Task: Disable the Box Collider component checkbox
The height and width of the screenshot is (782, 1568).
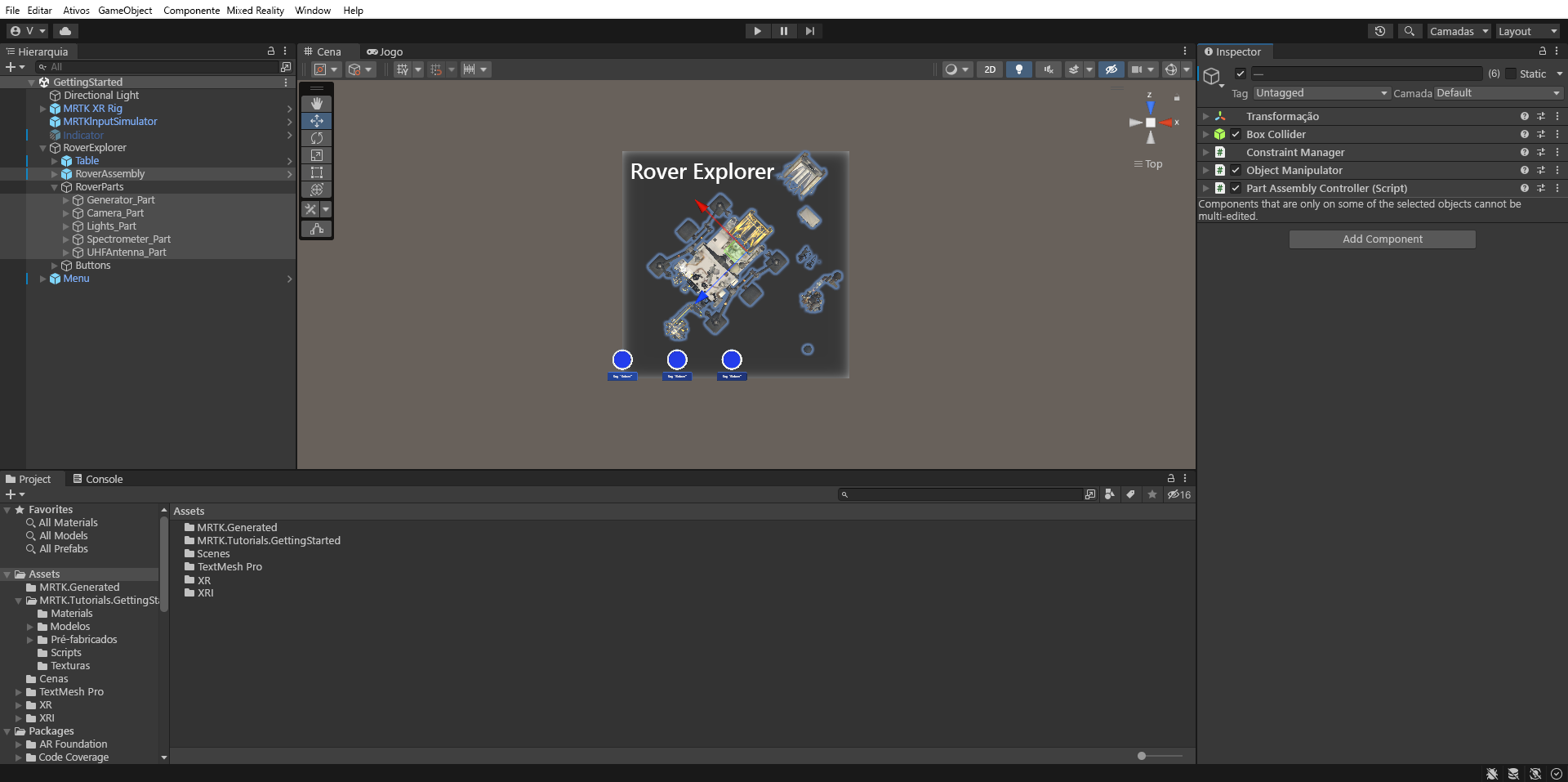Action: tap(1237, 134)
